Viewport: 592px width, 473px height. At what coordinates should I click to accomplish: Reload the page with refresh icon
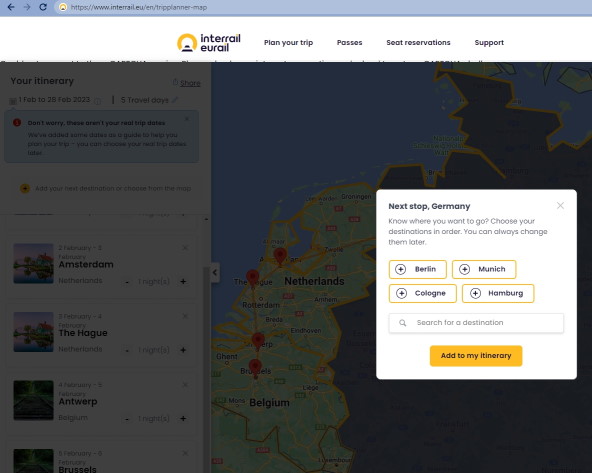tap(43, 7)
